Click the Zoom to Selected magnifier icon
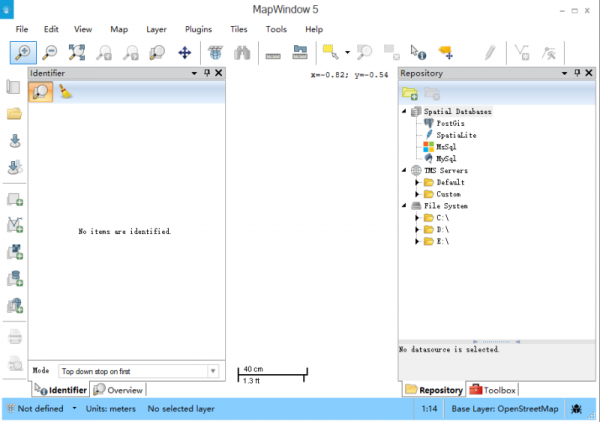The height and width of the screenshot is (422, 600). pyautogui.click(x=364, y=53)
